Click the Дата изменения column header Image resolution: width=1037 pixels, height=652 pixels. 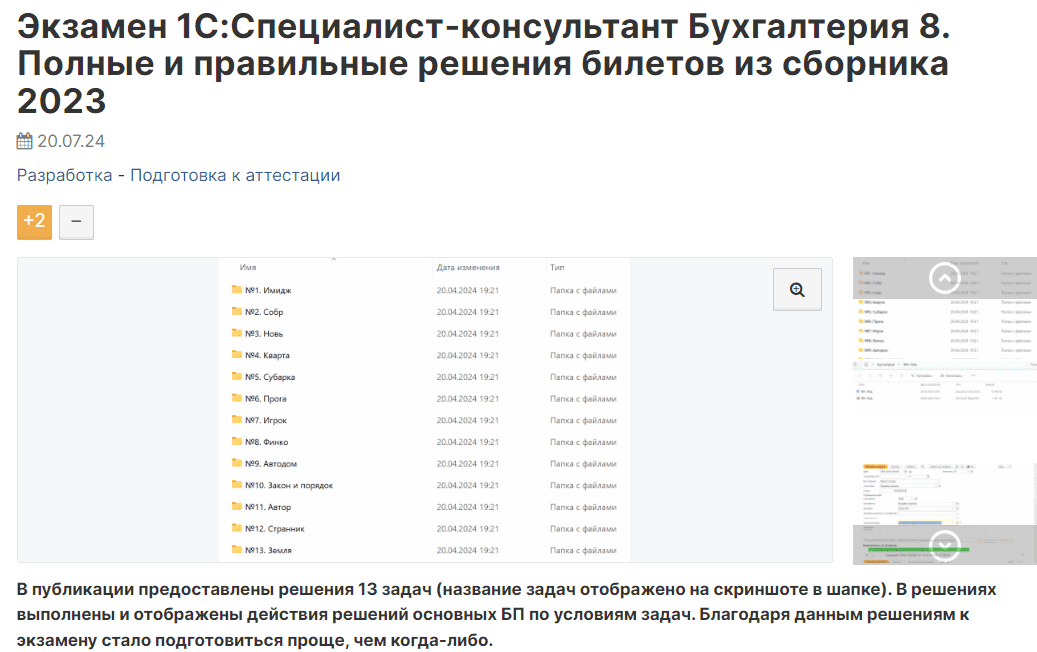click(x=468, y=268)
